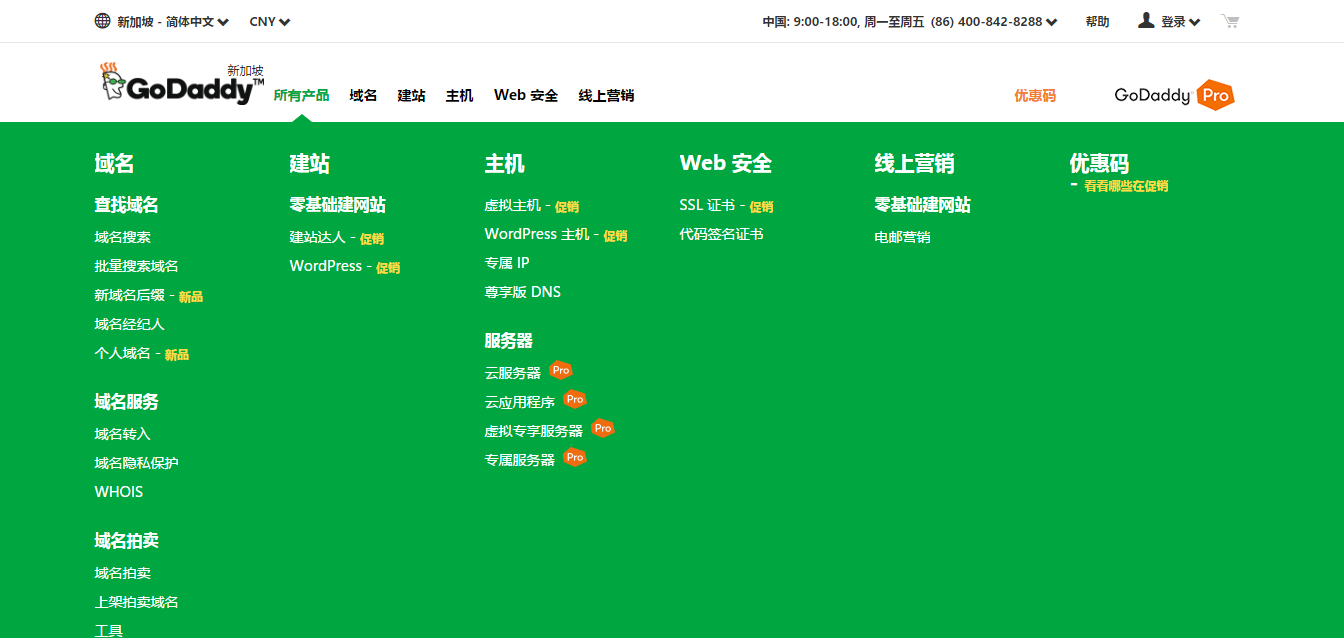The image size is (1344, 638).
Task: Open the 主机 top navigation menu
Action: (459, 96)
